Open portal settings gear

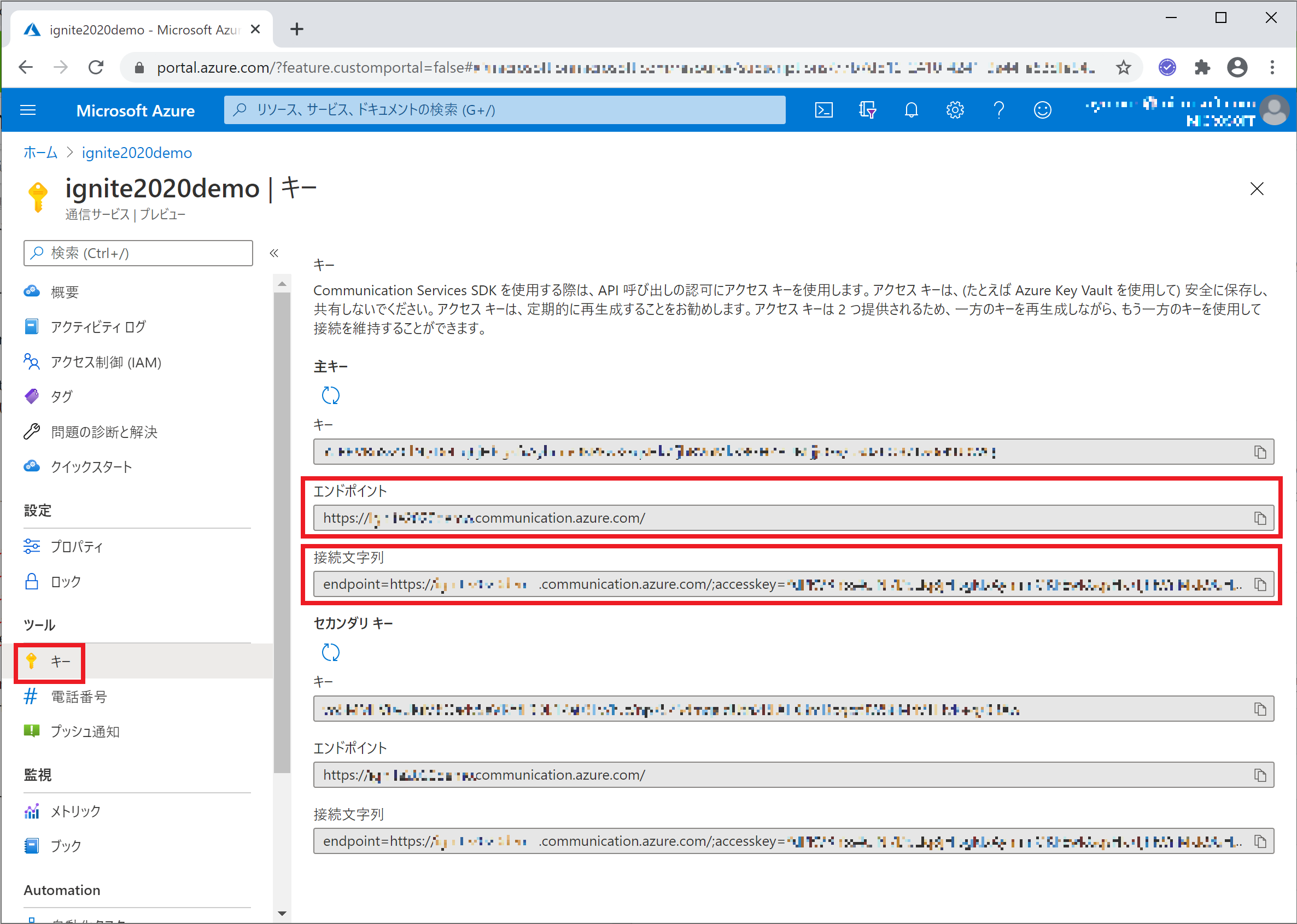[955, 110]
